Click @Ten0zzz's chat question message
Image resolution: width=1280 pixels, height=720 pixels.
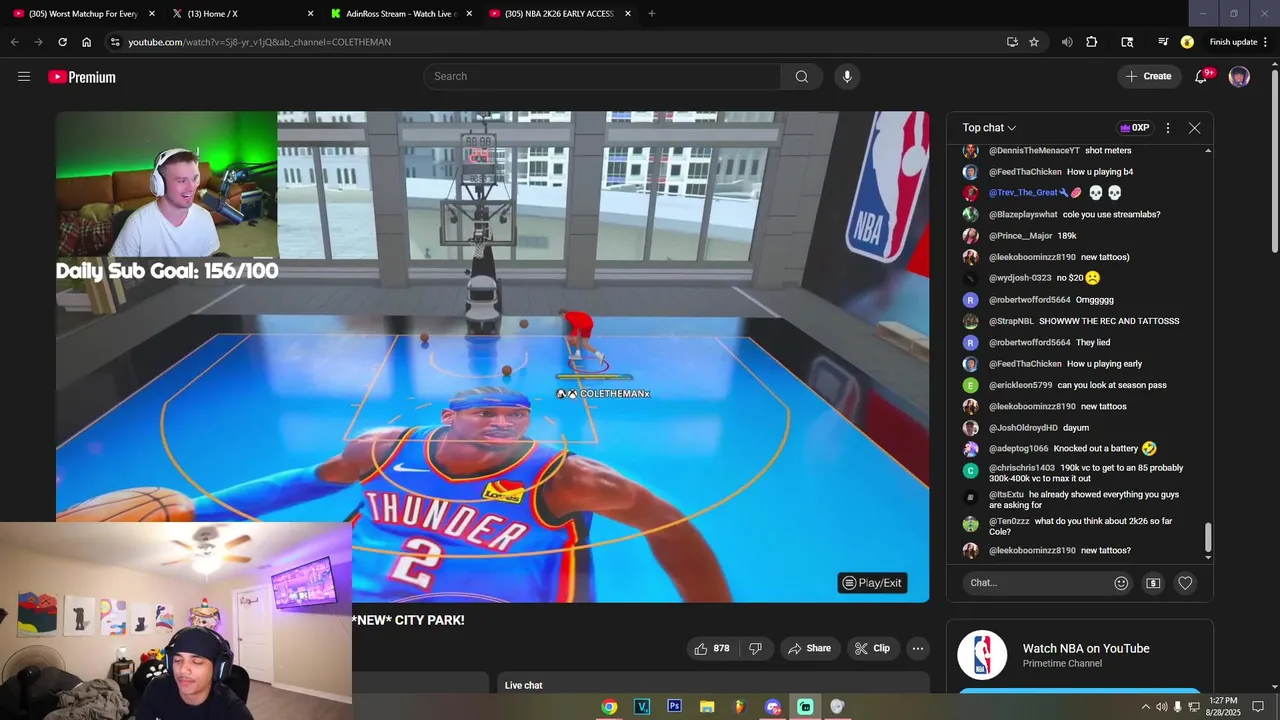pyautogui.click(x=1080, y=526)
